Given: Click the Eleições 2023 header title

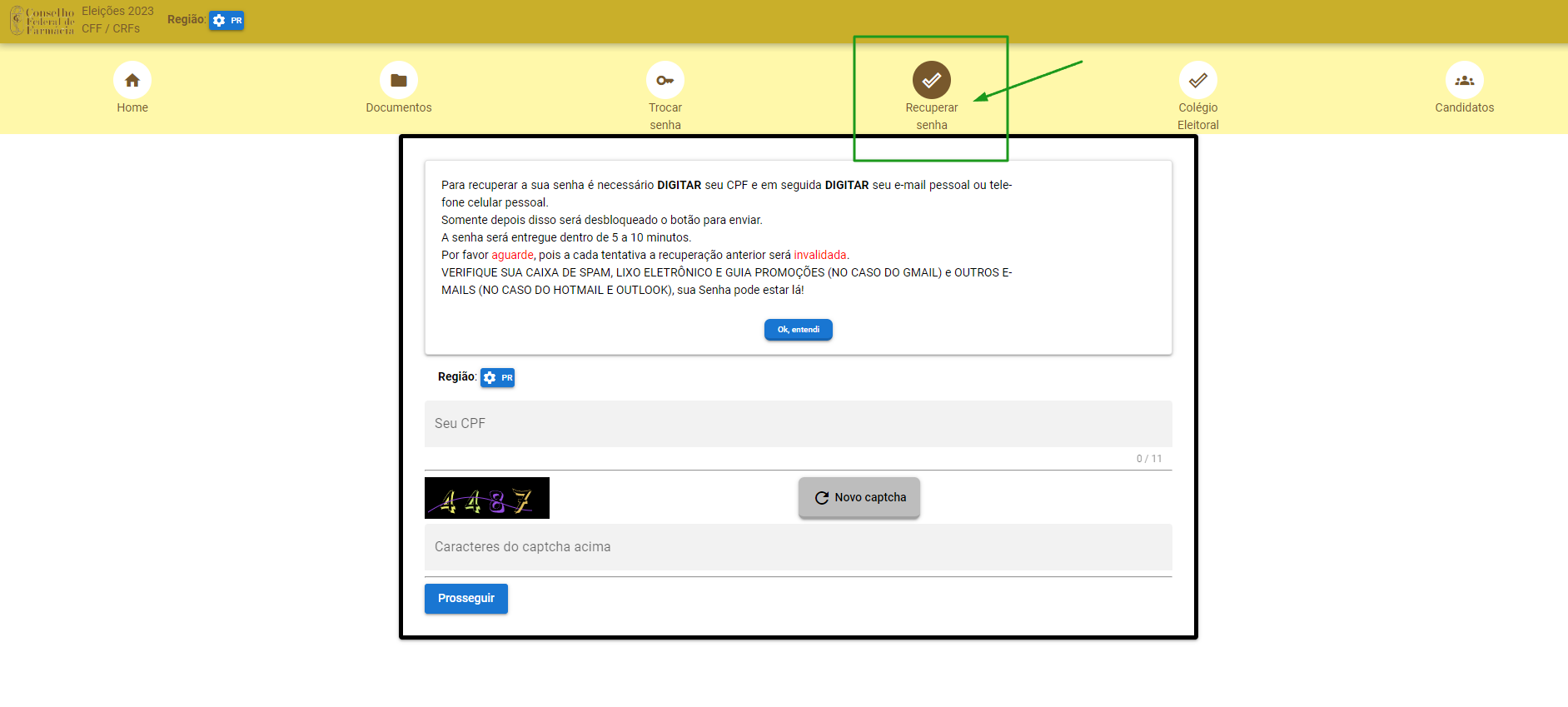Looking at the screenshot, I should tap(117, 12).
